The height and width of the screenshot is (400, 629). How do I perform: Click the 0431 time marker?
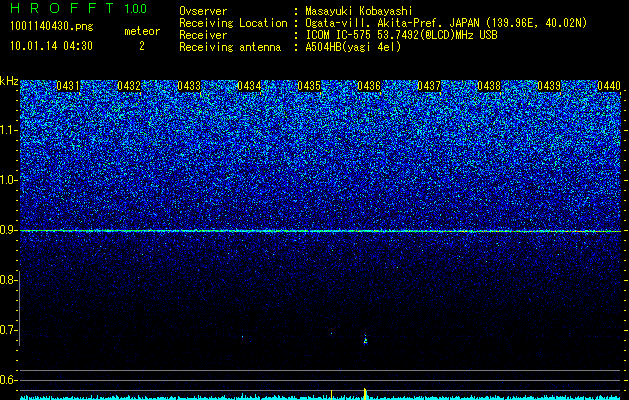click(68, 86)
